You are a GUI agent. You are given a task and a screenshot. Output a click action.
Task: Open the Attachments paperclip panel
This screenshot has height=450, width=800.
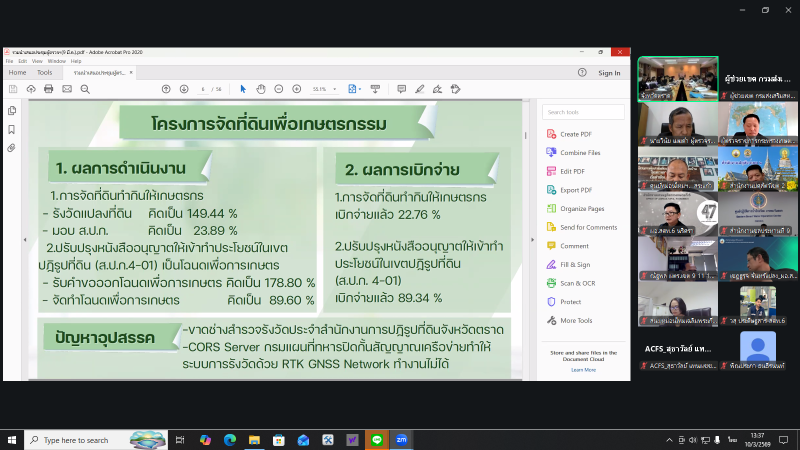(x=11, y=147)
